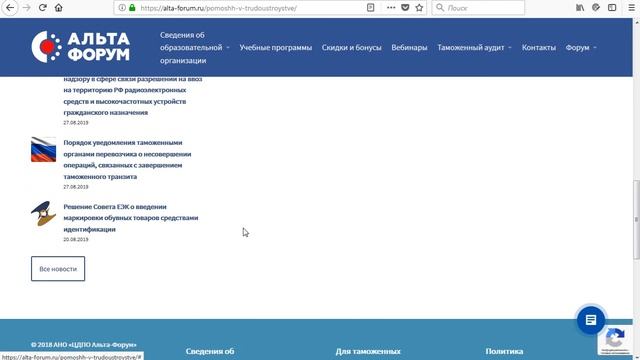Go to 'Вебинары' page
The image size is (640, 360).
409,47
